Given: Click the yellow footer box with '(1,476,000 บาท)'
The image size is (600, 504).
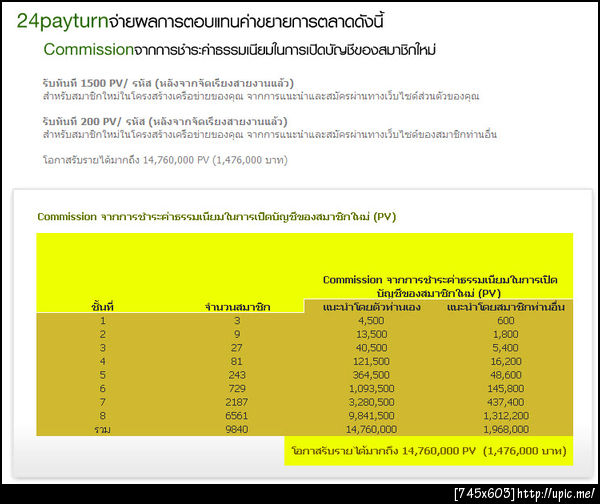Looking at the screenshot, I should (429, 451).
